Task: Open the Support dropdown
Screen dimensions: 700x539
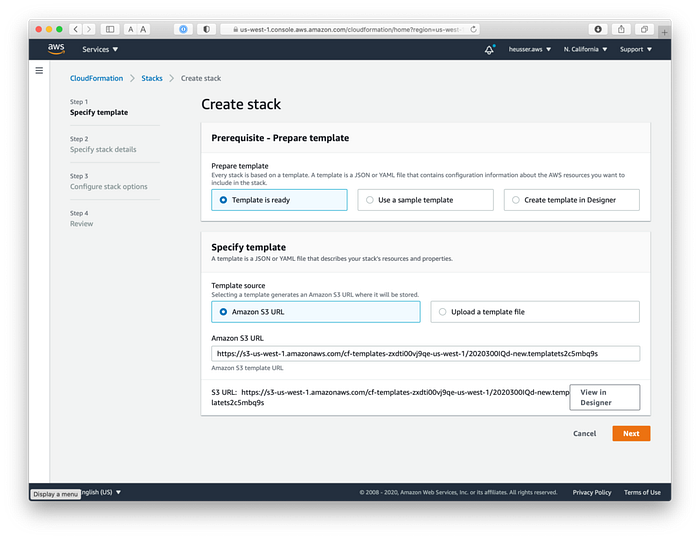Action: [x=636, y=50]
